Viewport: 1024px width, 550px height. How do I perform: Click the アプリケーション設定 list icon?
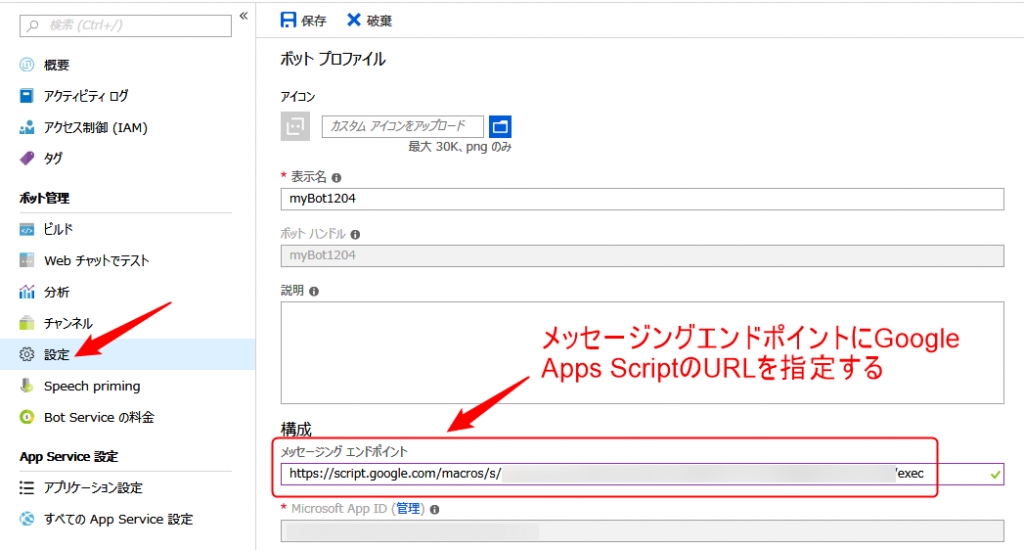[x=27, y=488]
